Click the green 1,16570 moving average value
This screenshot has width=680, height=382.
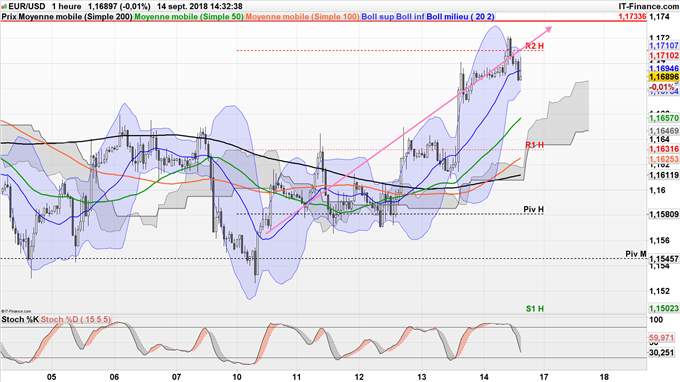664,118
